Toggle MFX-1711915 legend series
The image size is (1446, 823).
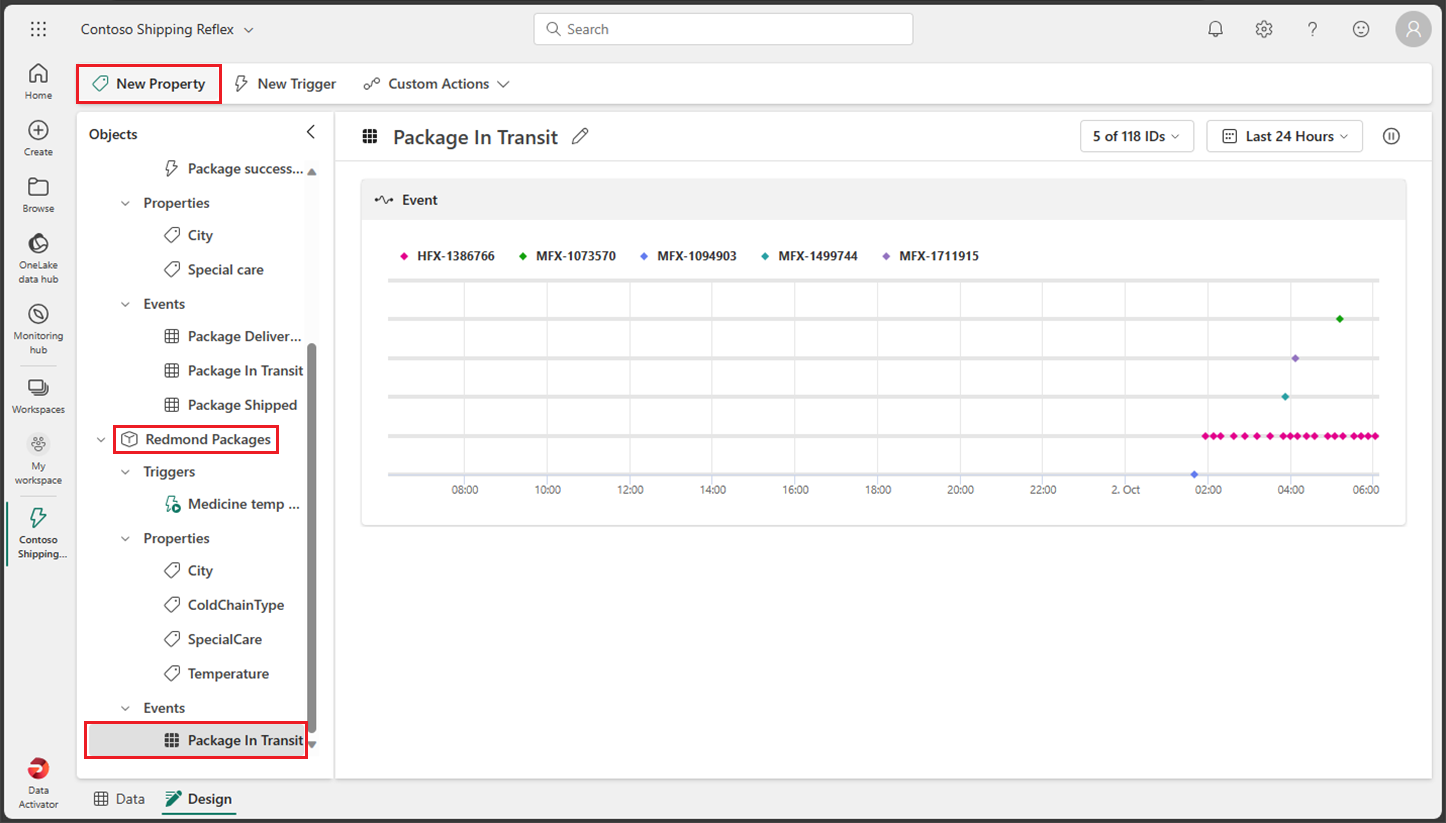point(930,256)
